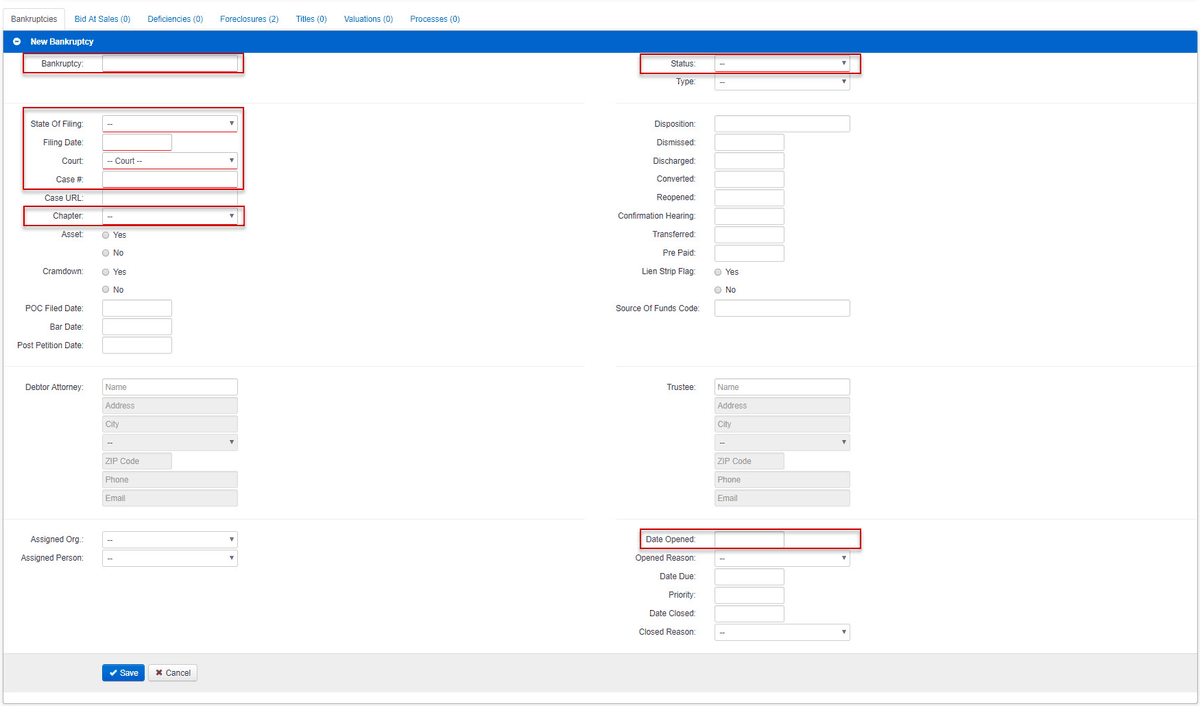Image resolution: width=1200 pixels, height=706 pixels.
Task: Expand the State Of Filing dropdown
Action: point(170,124)
